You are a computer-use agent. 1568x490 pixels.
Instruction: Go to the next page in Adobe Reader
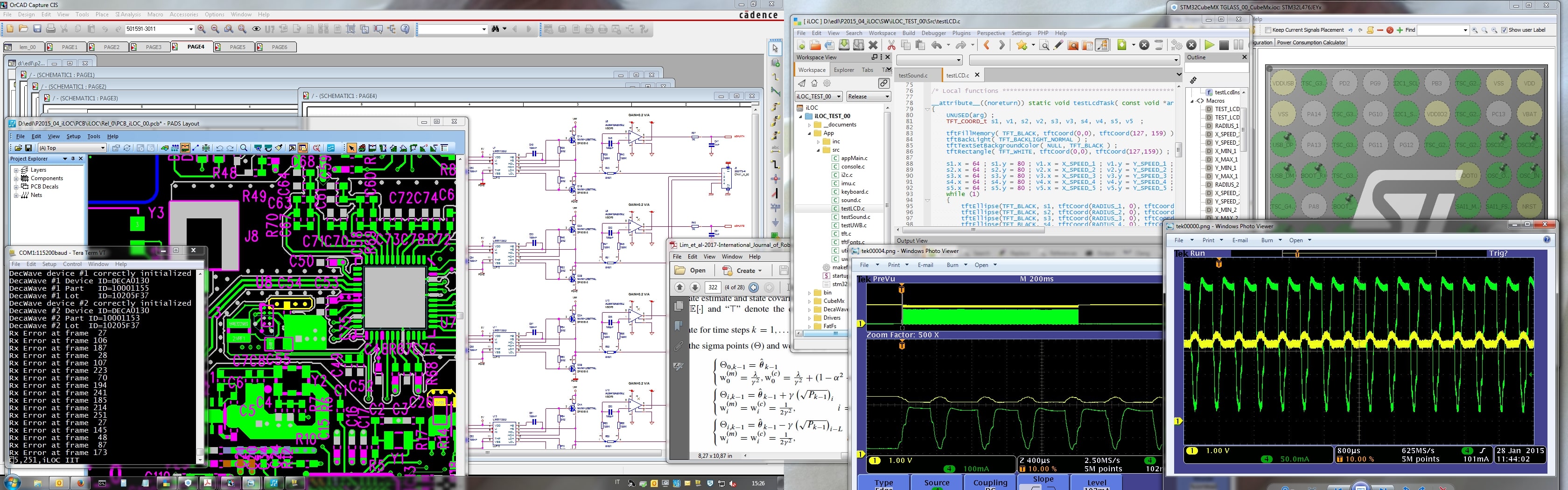pos(694,287)
